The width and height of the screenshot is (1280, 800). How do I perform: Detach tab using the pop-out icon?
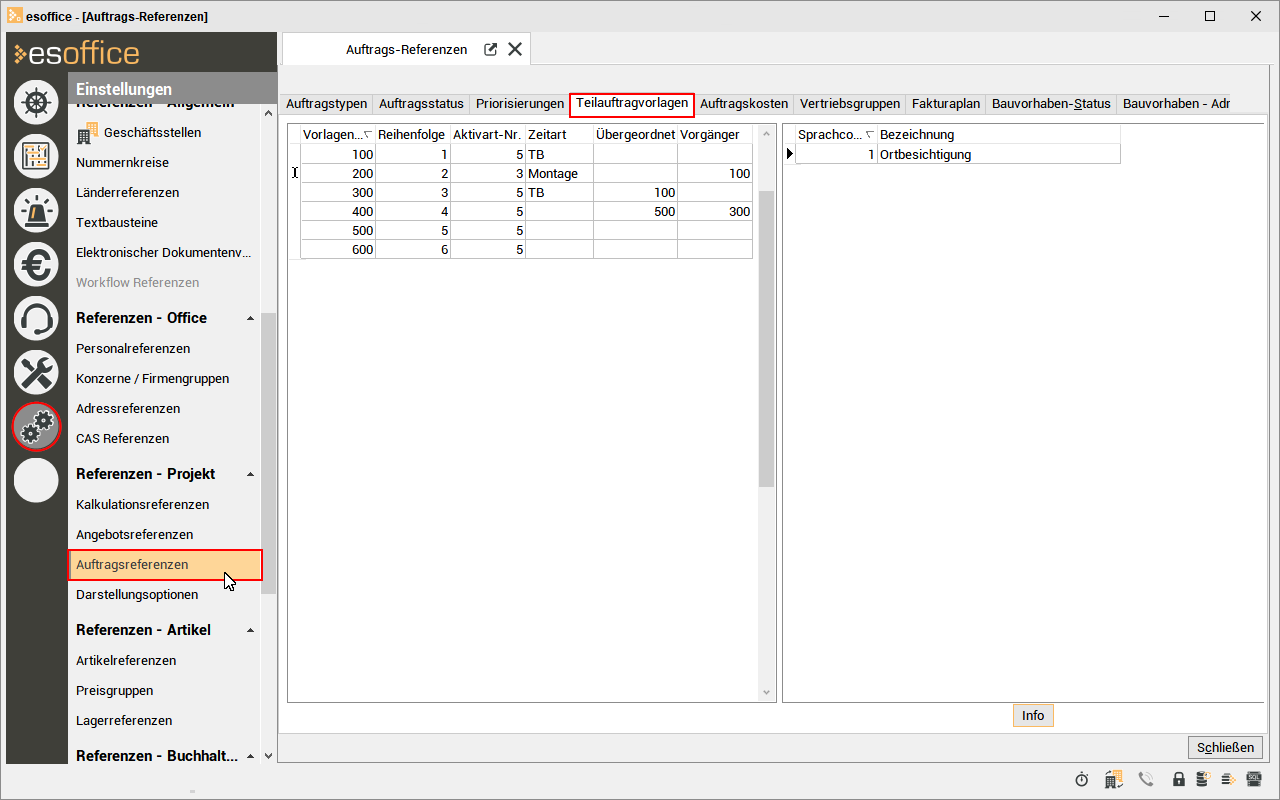click(491, 49)
